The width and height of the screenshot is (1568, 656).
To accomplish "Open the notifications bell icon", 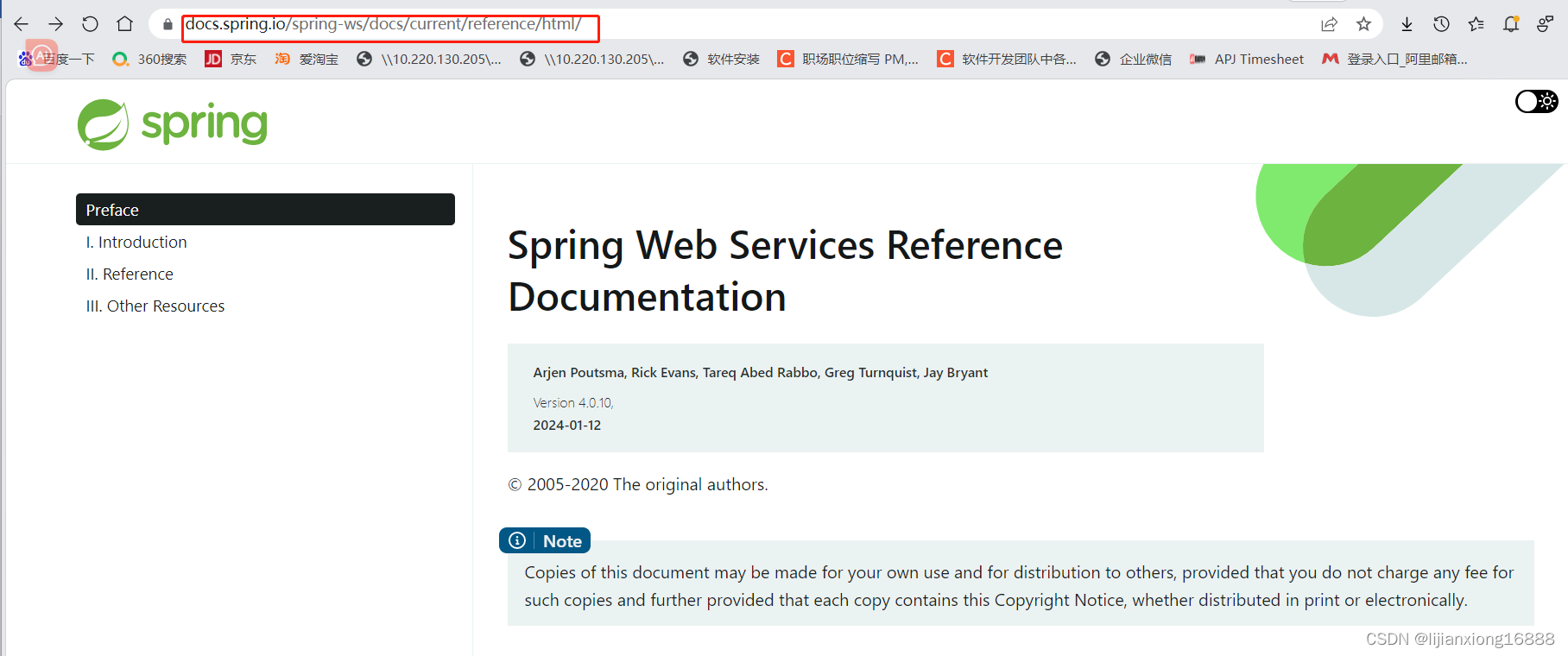I will (x=1511, y=24).
